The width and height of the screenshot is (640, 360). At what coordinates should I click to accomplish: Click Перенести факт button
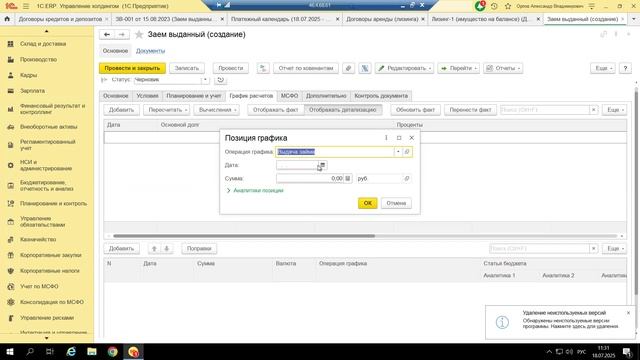470,110
